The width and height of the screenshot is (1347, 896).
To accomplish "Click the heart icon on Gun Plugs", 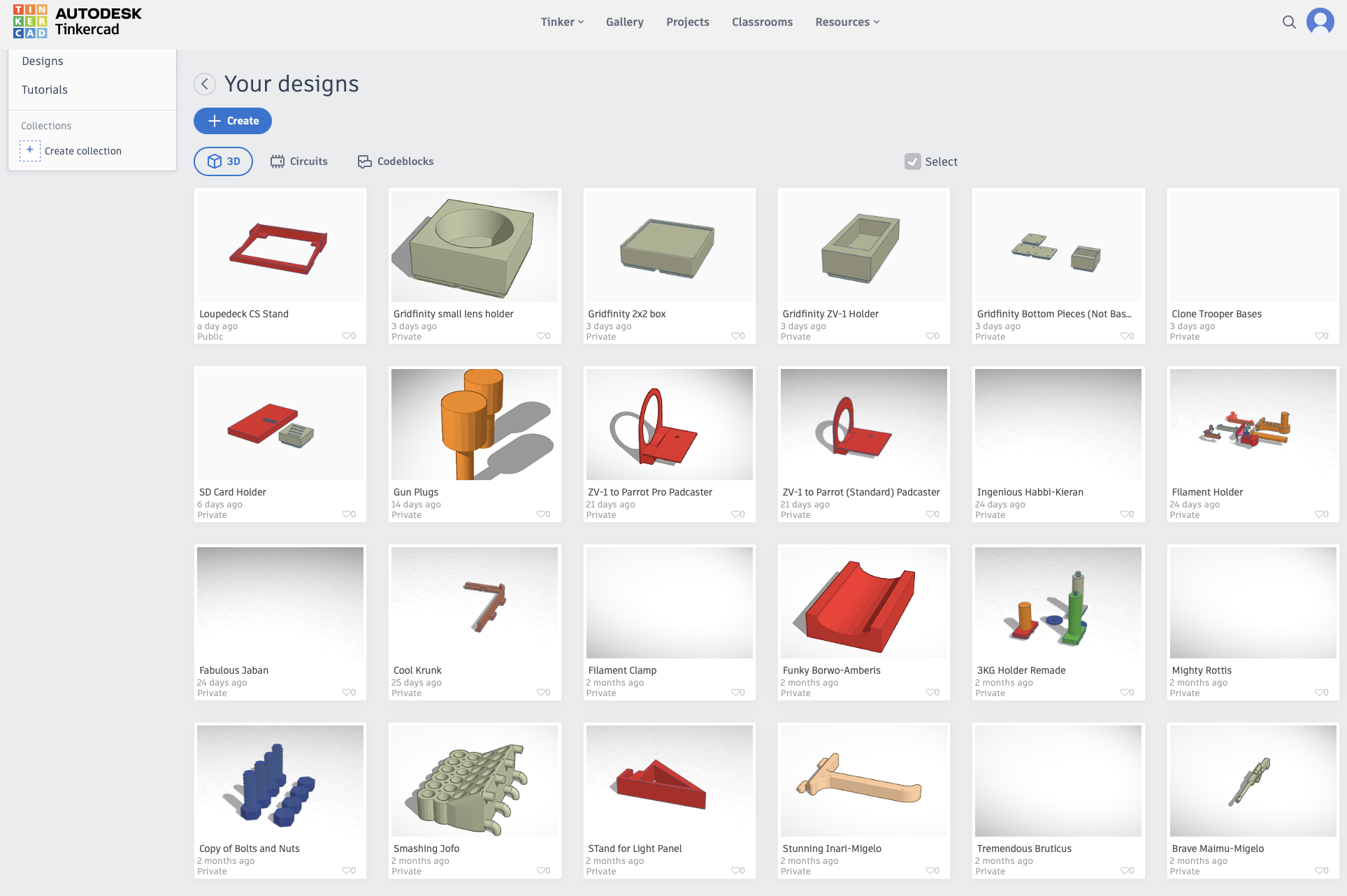I will click(541, 514).
